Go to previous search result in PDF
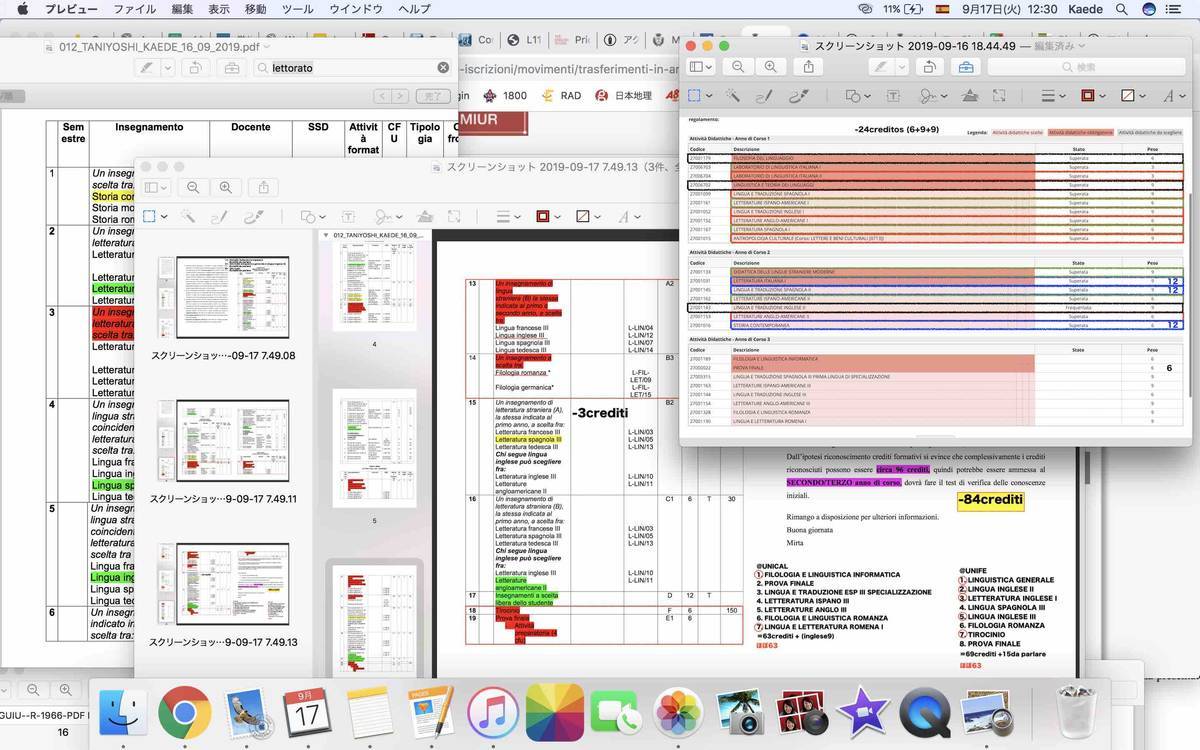Screen dimensions: 1200x750 (382, 96)
